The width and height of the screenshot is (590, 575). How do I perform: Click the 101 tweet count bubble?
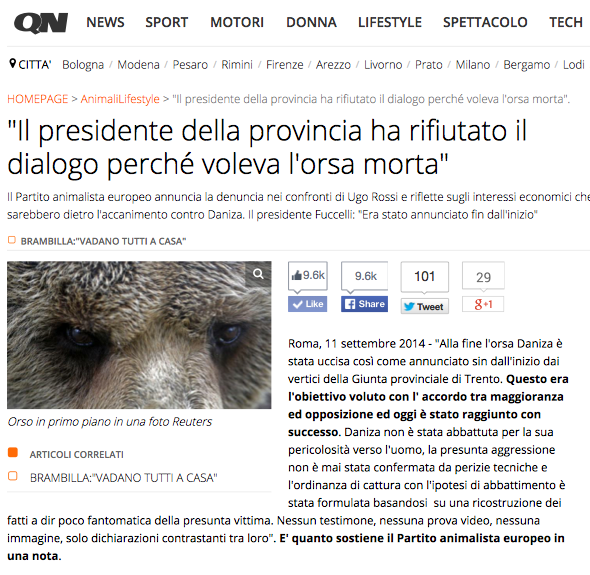pyautogui.click(x=425, y=277)
